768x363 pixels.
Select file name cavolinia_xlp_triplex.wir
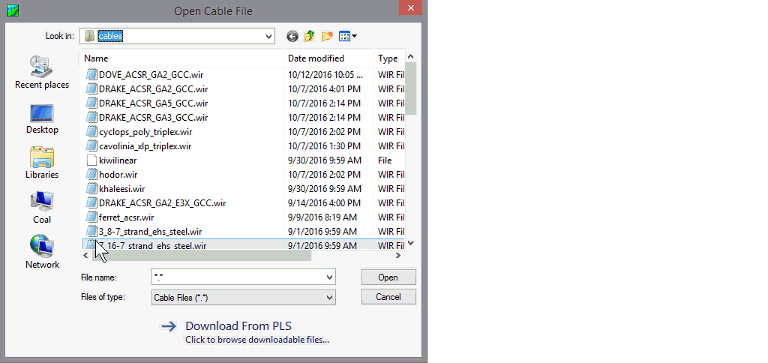[145, 146]
